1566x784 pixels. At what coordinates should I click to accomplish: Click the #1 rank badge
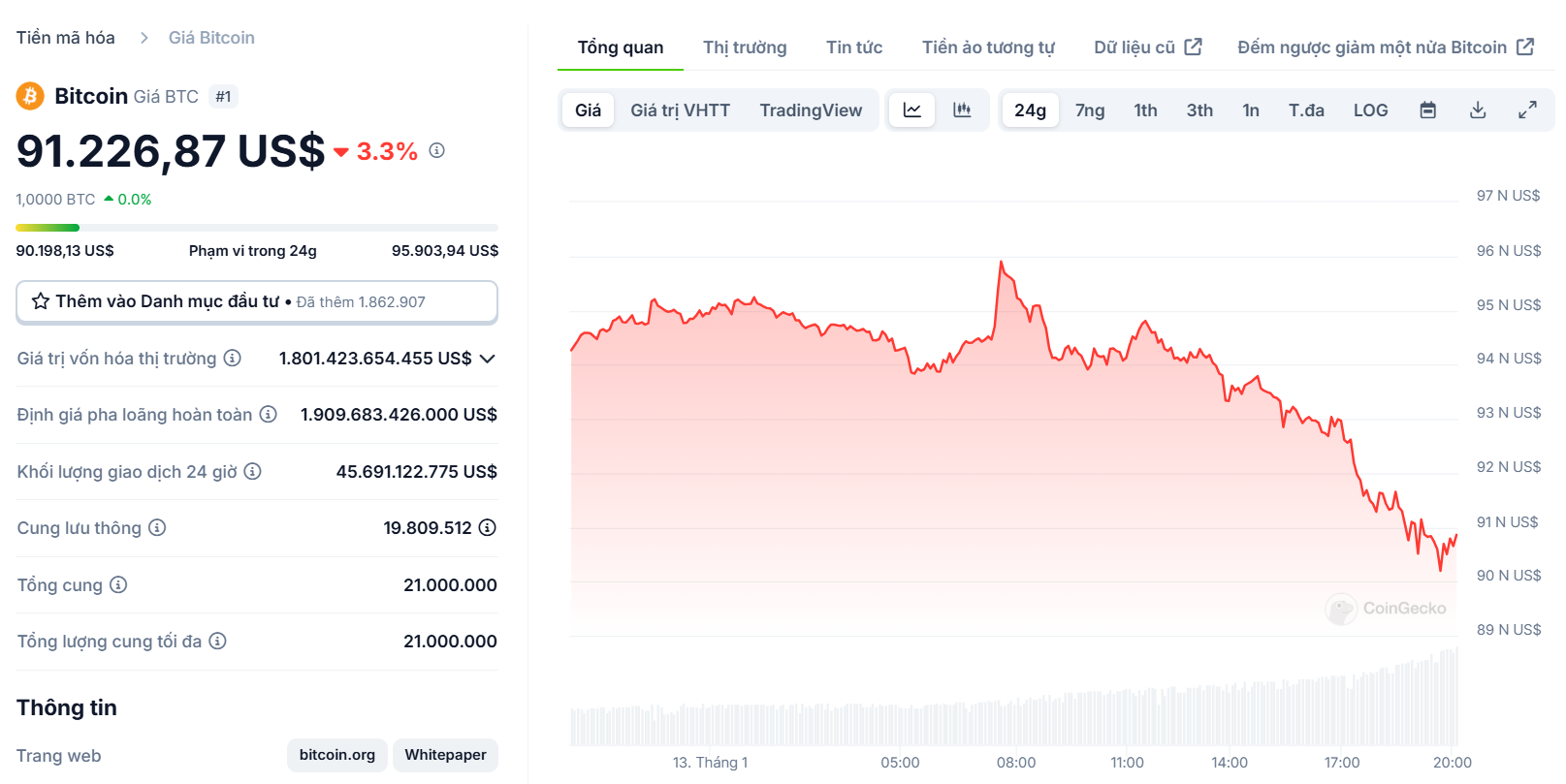point(224,97)
